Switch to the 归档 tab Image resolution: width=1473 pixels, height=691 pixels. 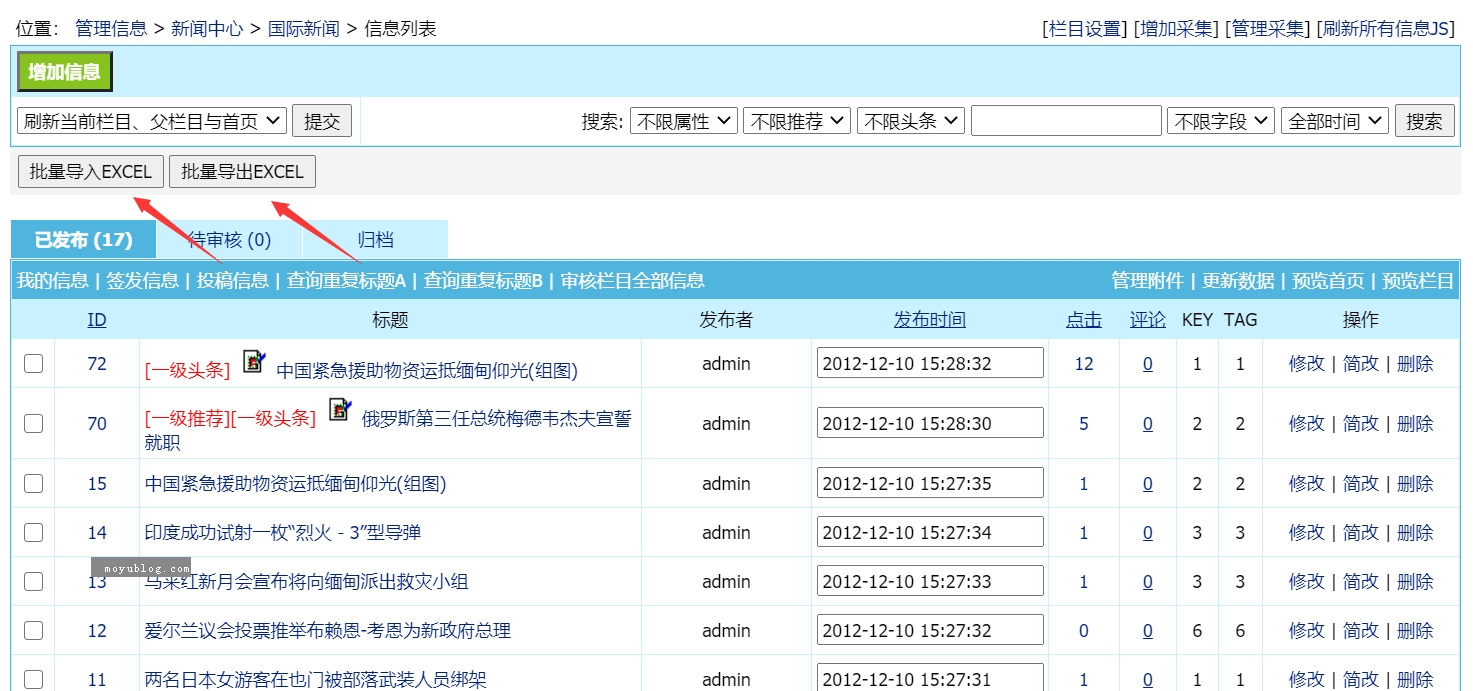[x=376, y=240]
